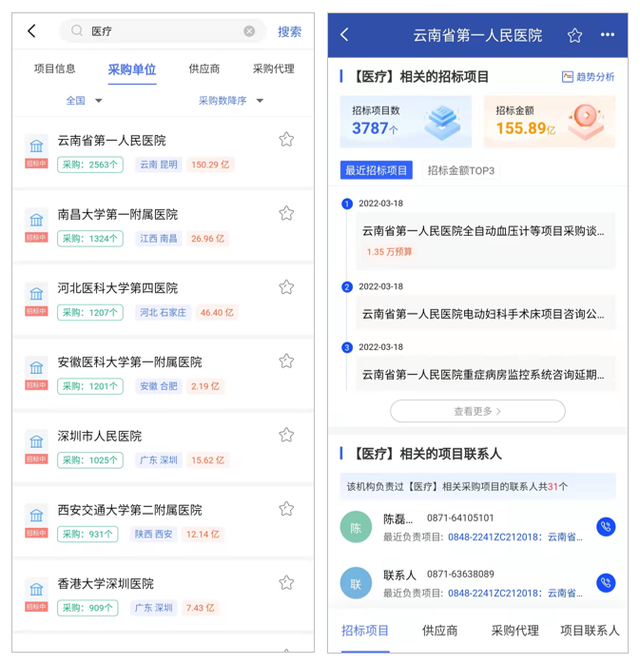Click the 云南 昆明 location tag

[x=159, y=165]
